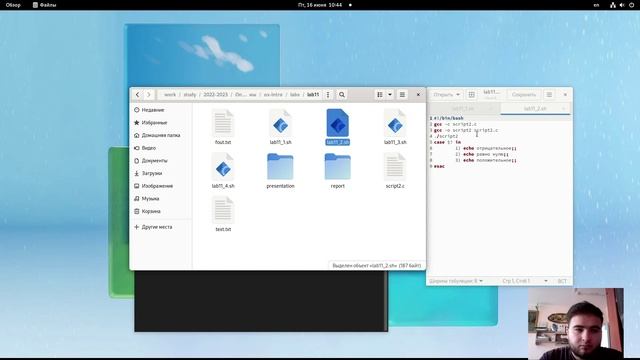
Task: Open the Files hamburger menu
Action: (402, 95)
